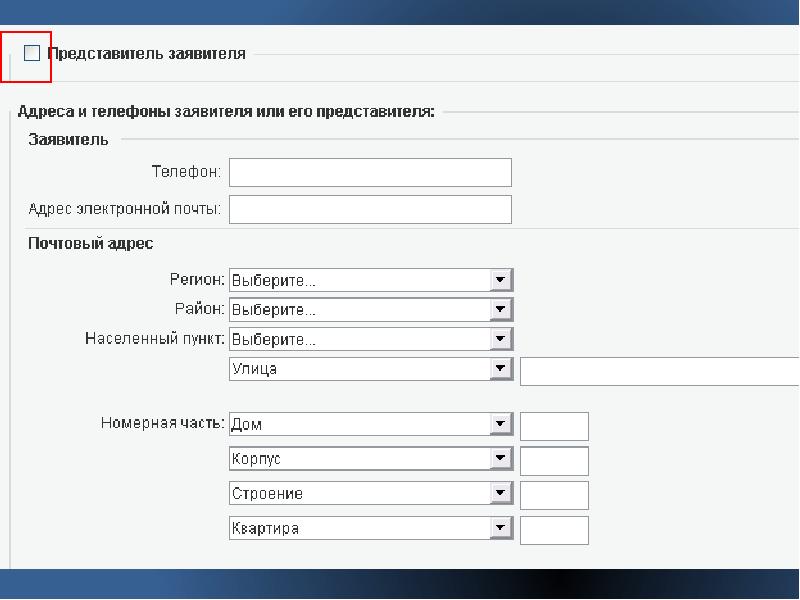
Task: Click the Почтовый адрес section heading
Action: point(91,243)
